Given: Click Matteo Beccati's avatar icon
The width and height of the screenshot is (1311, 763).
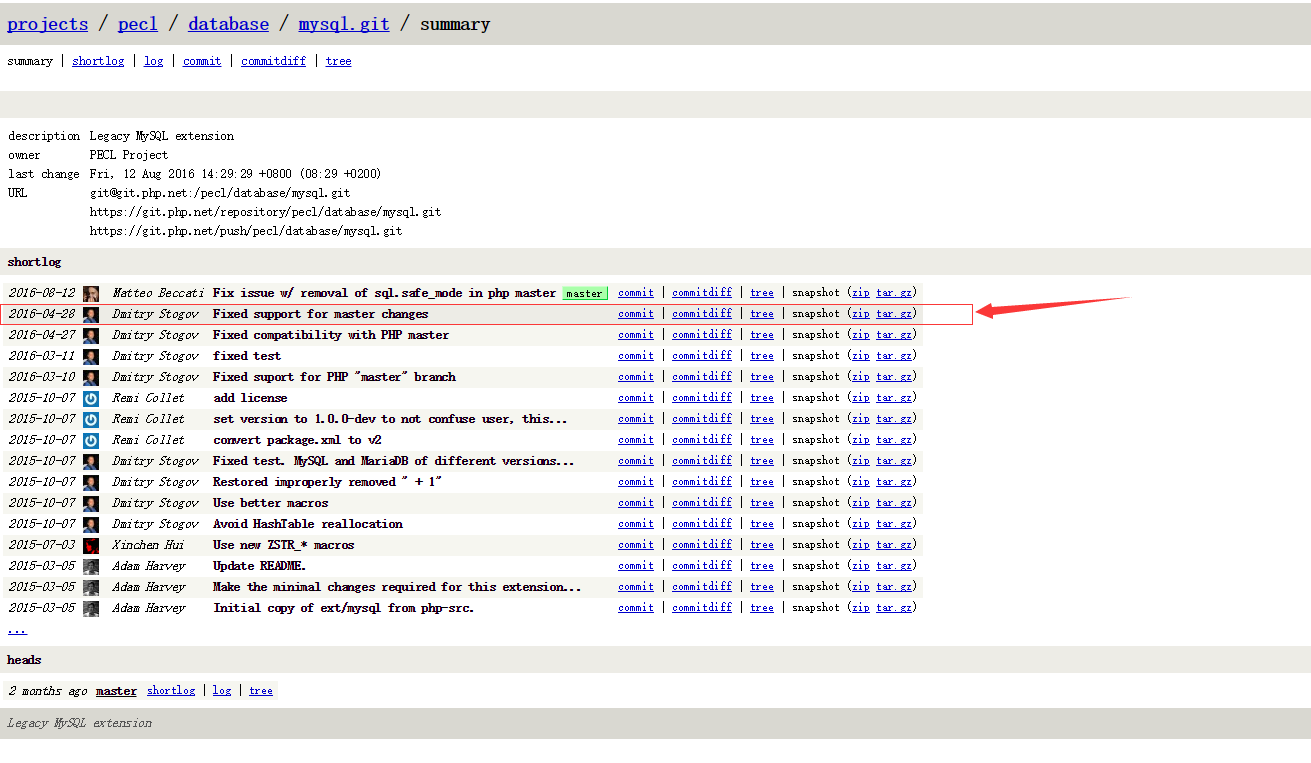Looking at the screenshot, I should pos(91,293).
